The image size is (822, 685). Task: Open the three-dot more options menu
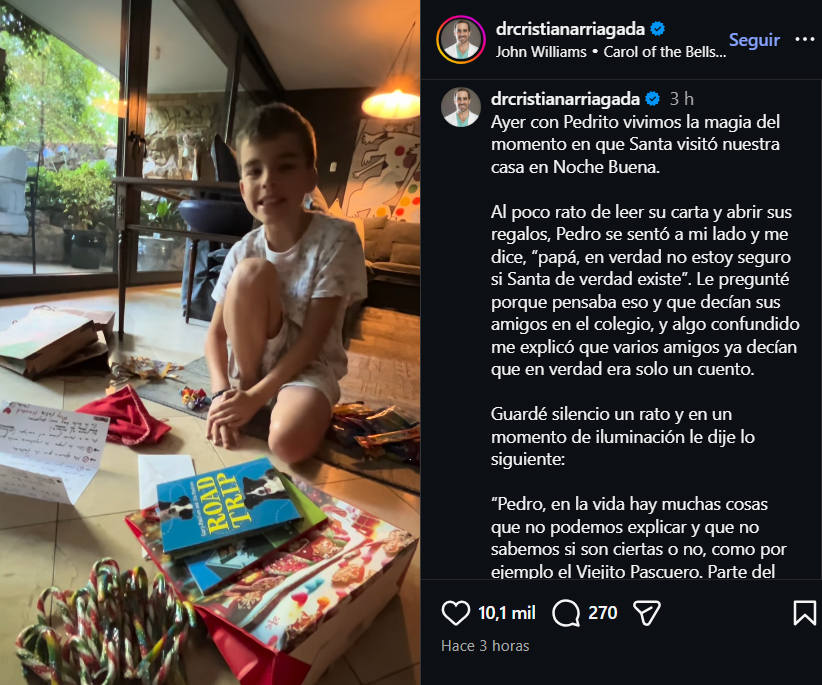coord(805,39)
